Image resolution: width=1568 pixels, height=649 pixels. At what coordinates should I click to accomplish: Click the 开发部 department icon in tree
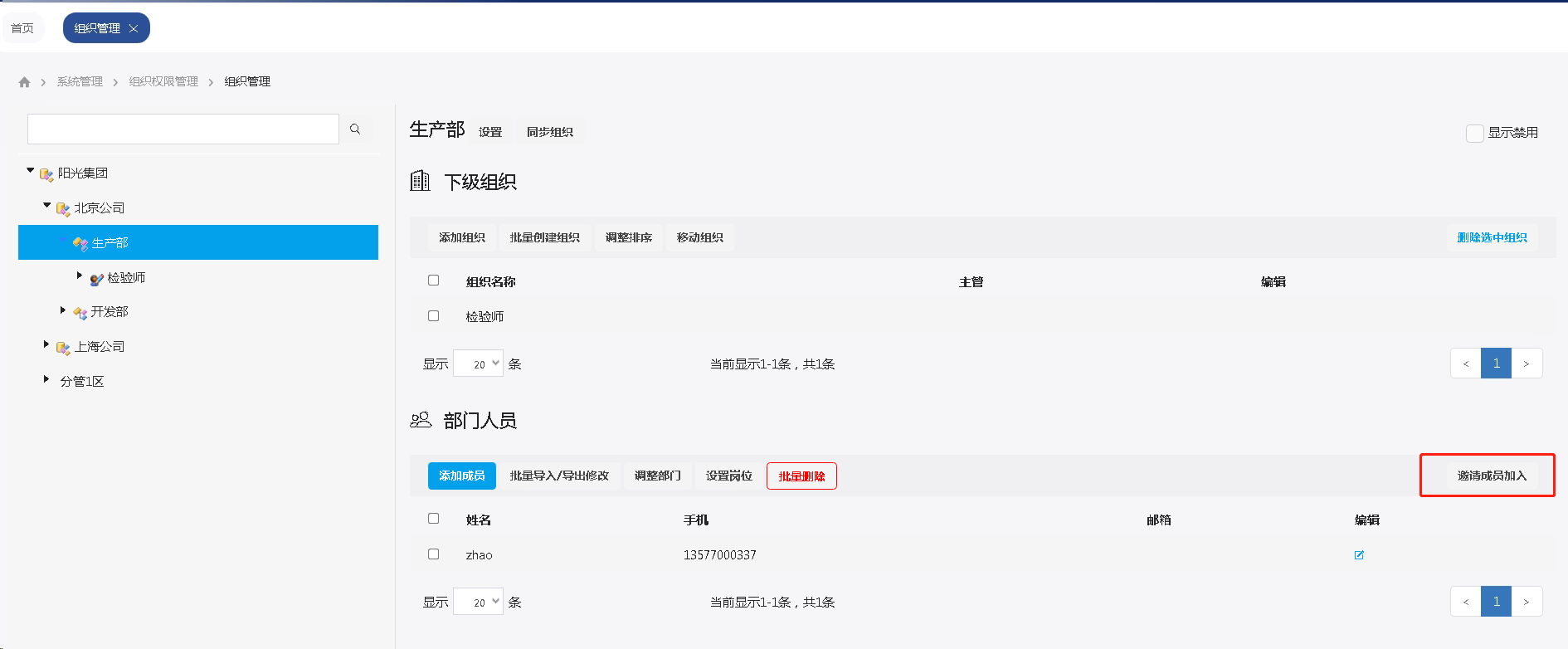coord(80,313)
